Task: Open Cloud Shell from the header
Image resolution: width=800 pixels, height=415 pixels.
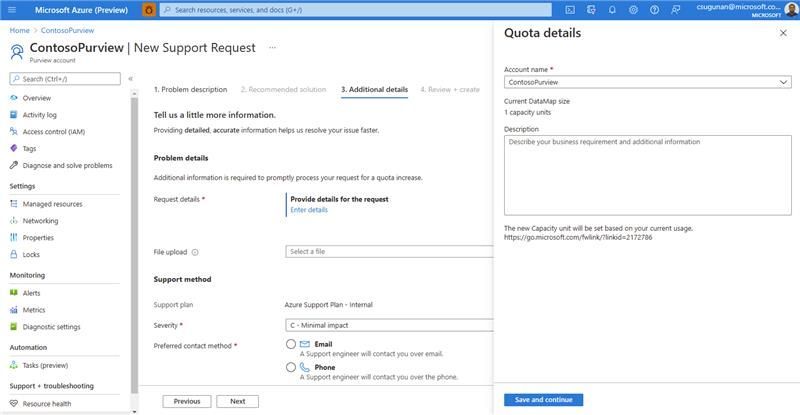Action: coord(570,10)
